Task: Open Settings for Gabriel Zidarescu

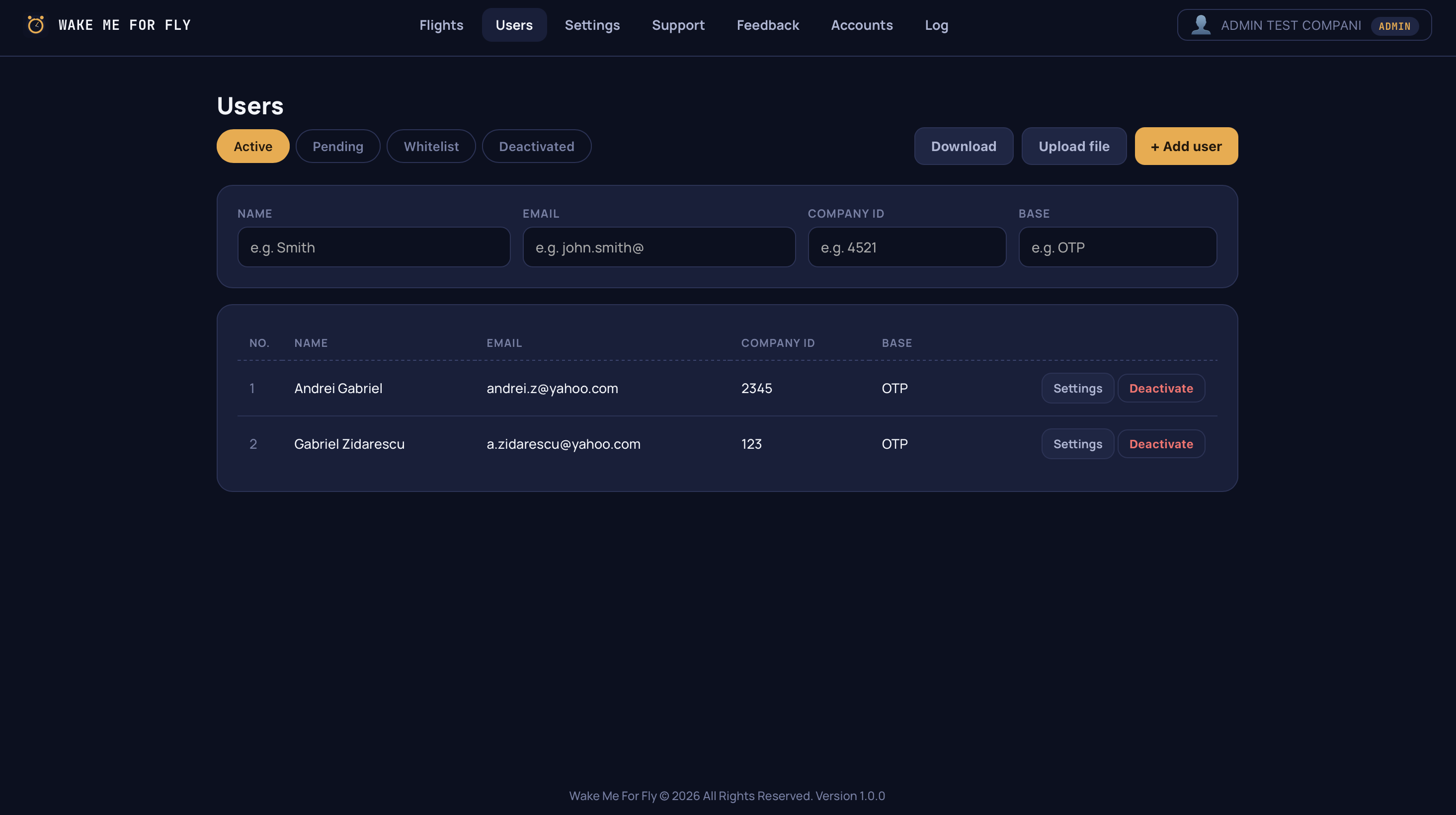Action: pyautogui.click(x=1077, y=444)
